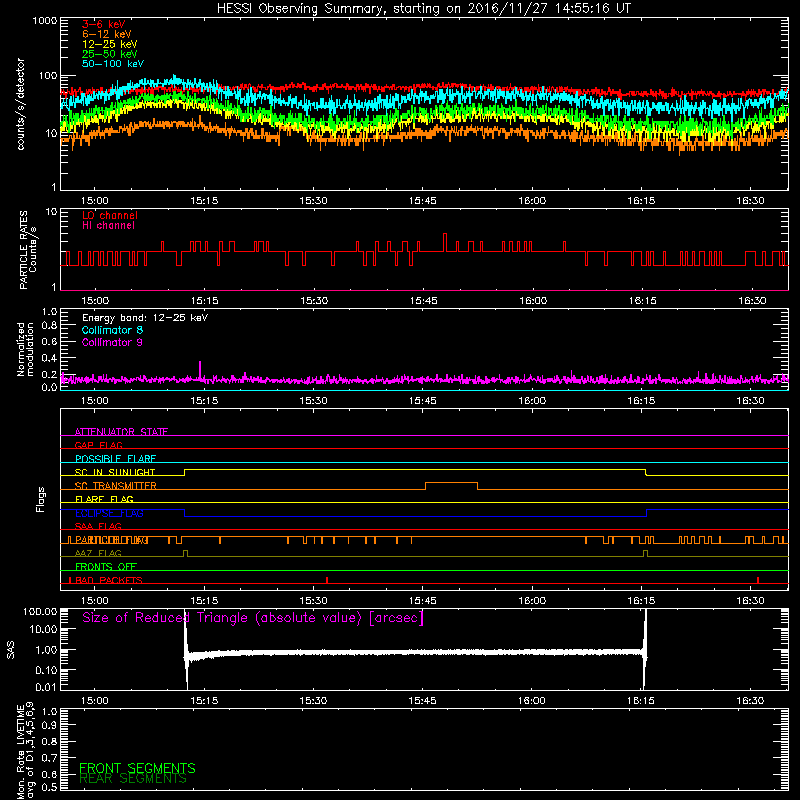The image size is (800, 800).
Task: Click the SAA FLAG label
Action: click(98, 526)
